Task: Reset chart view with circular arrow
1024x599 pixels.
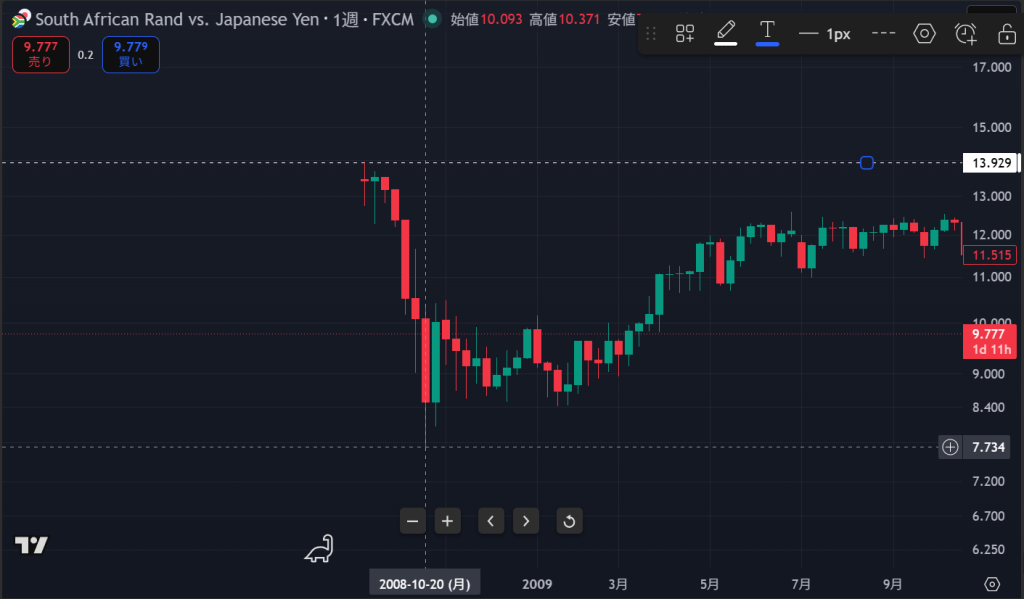Action: point(569,521)
